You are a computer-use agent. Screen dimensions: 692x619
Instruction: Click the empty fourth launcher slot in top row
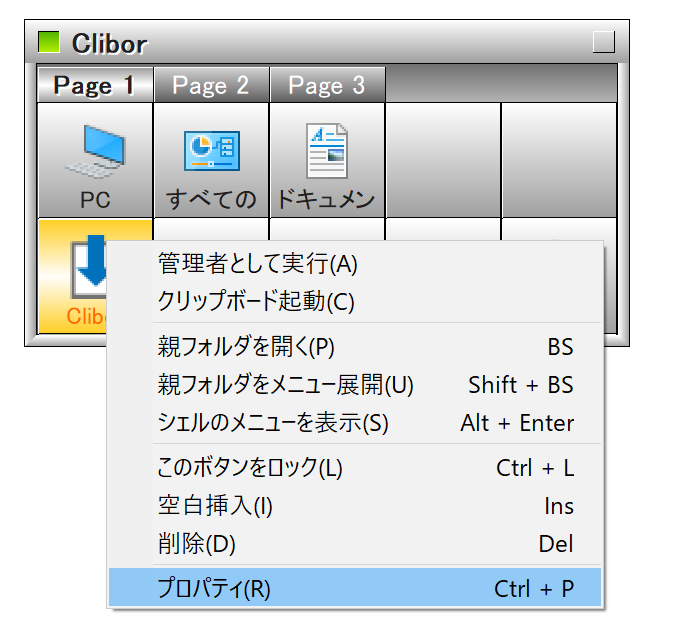click(x=443, y=161)
